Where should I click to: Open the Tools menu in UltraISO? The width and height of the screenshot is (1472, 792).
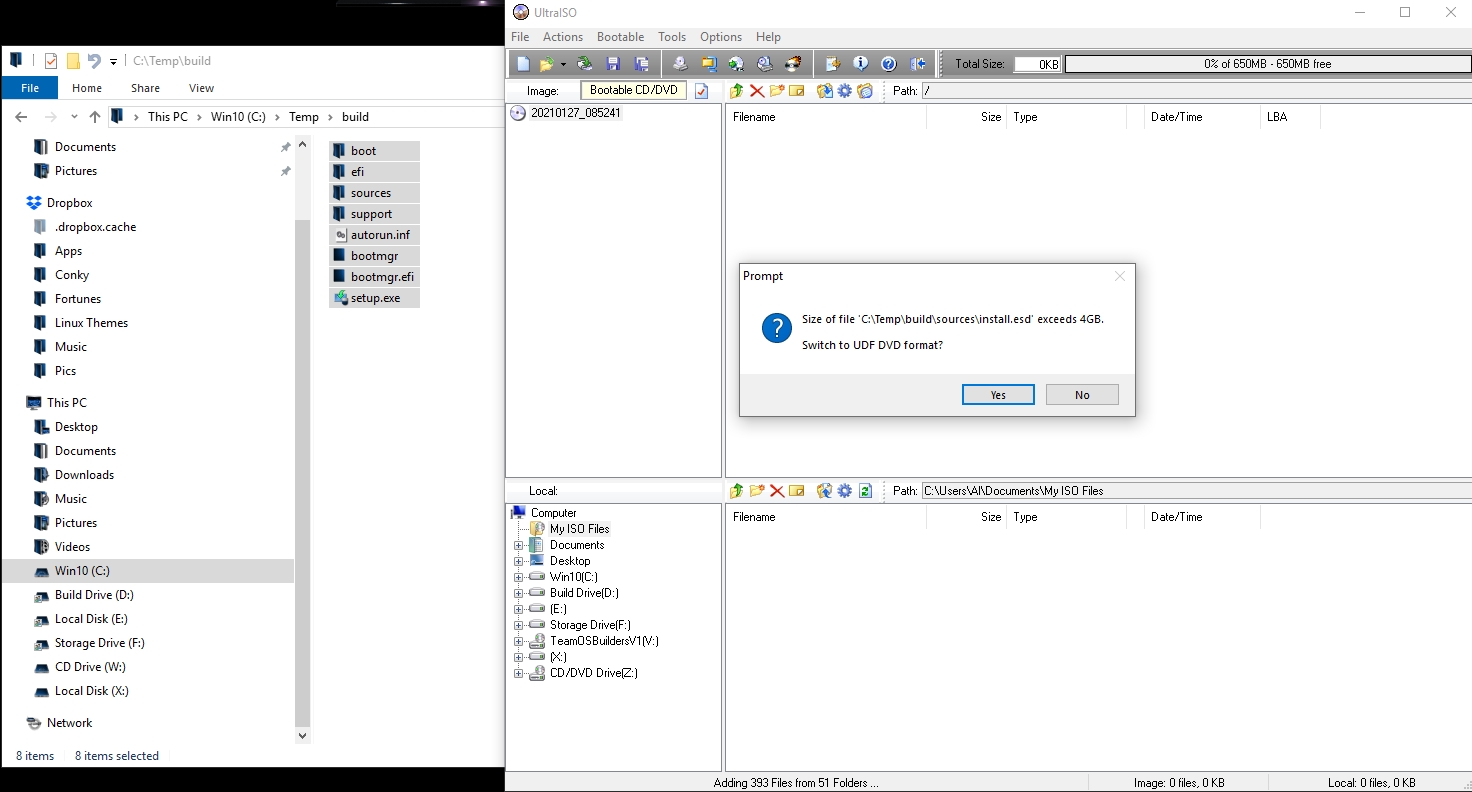tap(672, 37)
